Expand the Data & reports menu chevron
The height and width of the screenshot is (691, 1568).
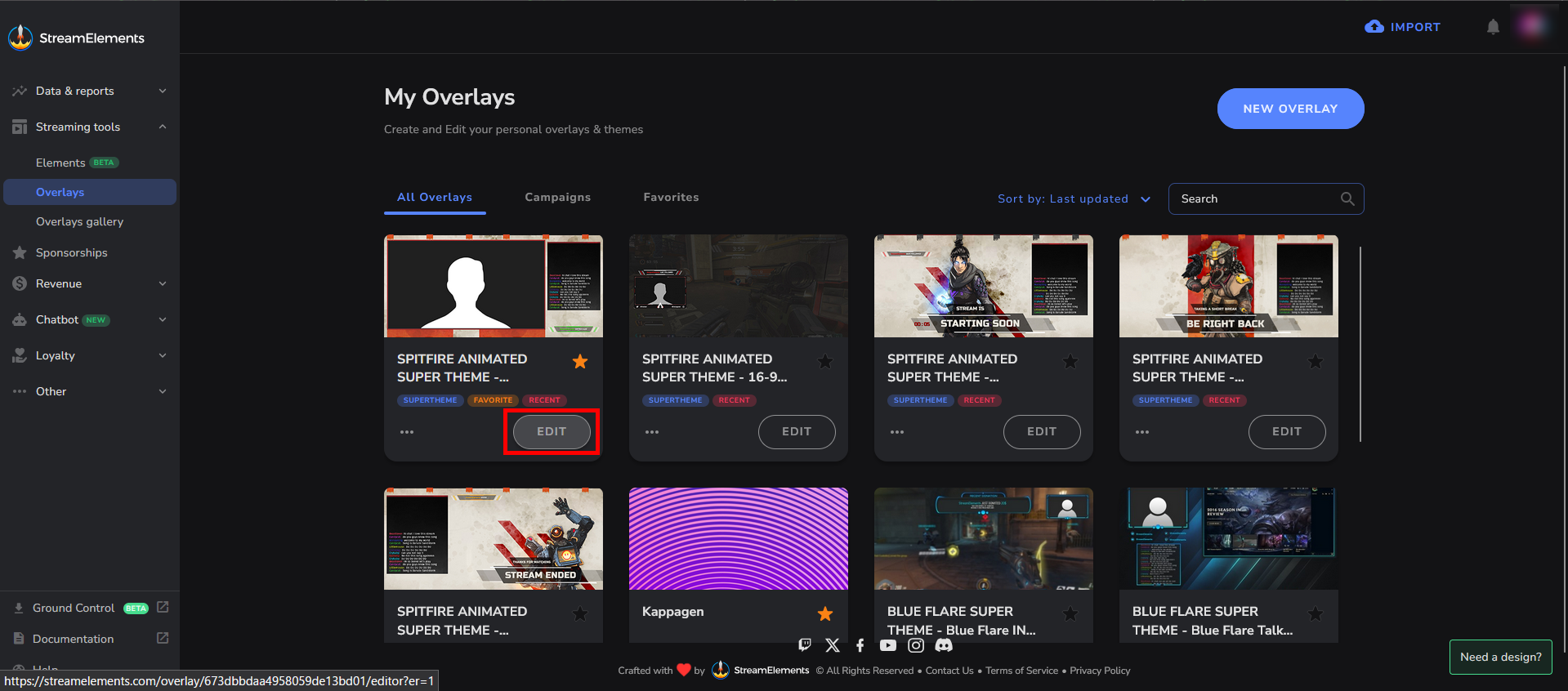click(x=163, y=91)
